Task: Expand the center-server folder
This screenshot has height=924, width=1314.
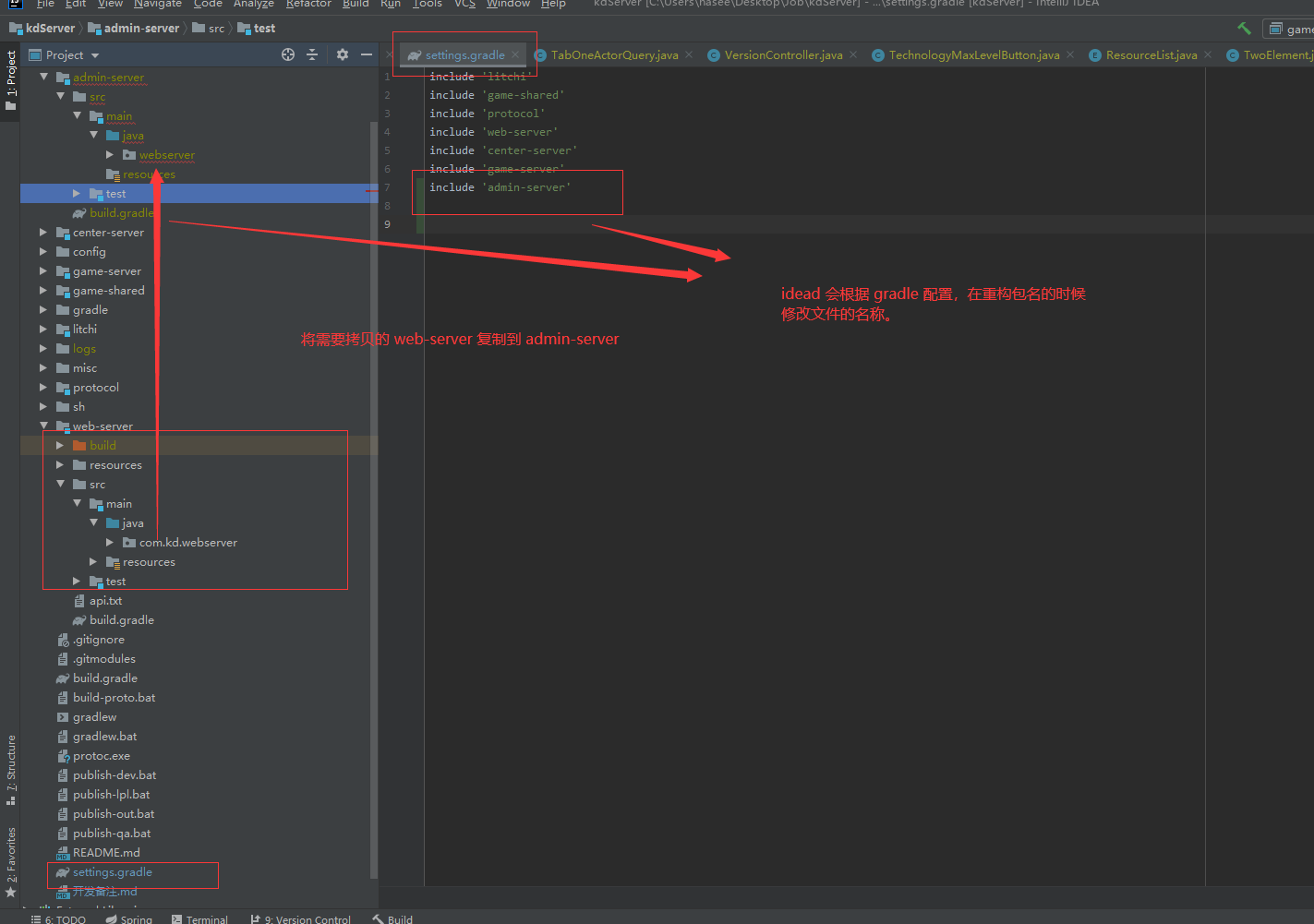Action: [43, 233]
